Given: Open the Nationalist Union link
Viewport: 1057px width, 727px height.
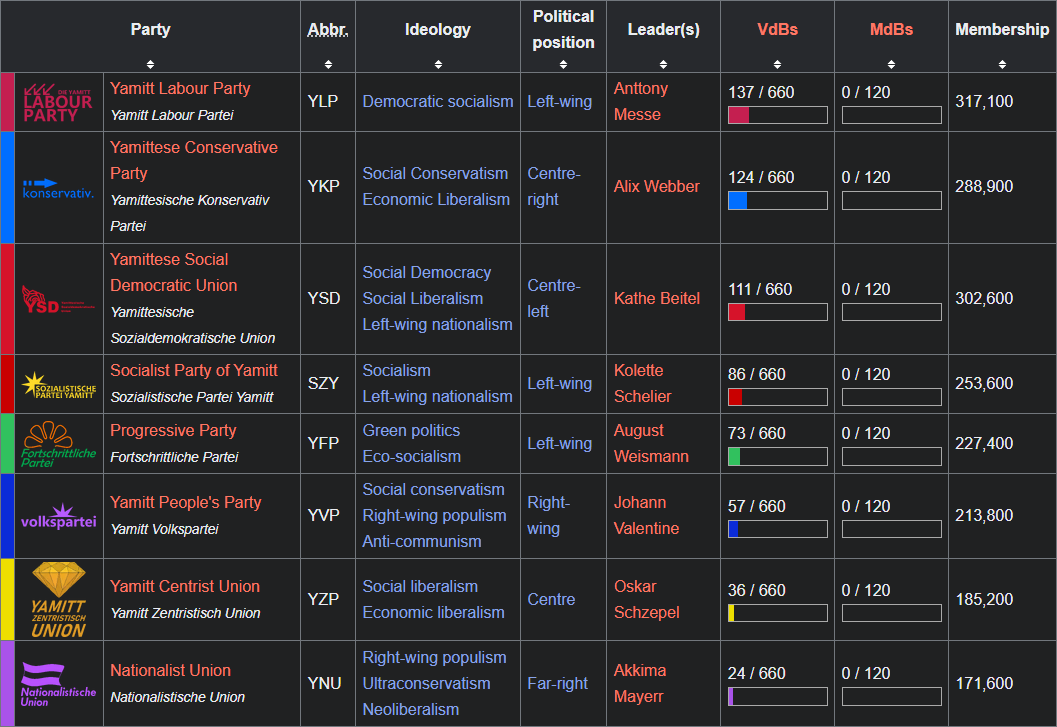Looking at the screenshot, I should pos(170,670).
